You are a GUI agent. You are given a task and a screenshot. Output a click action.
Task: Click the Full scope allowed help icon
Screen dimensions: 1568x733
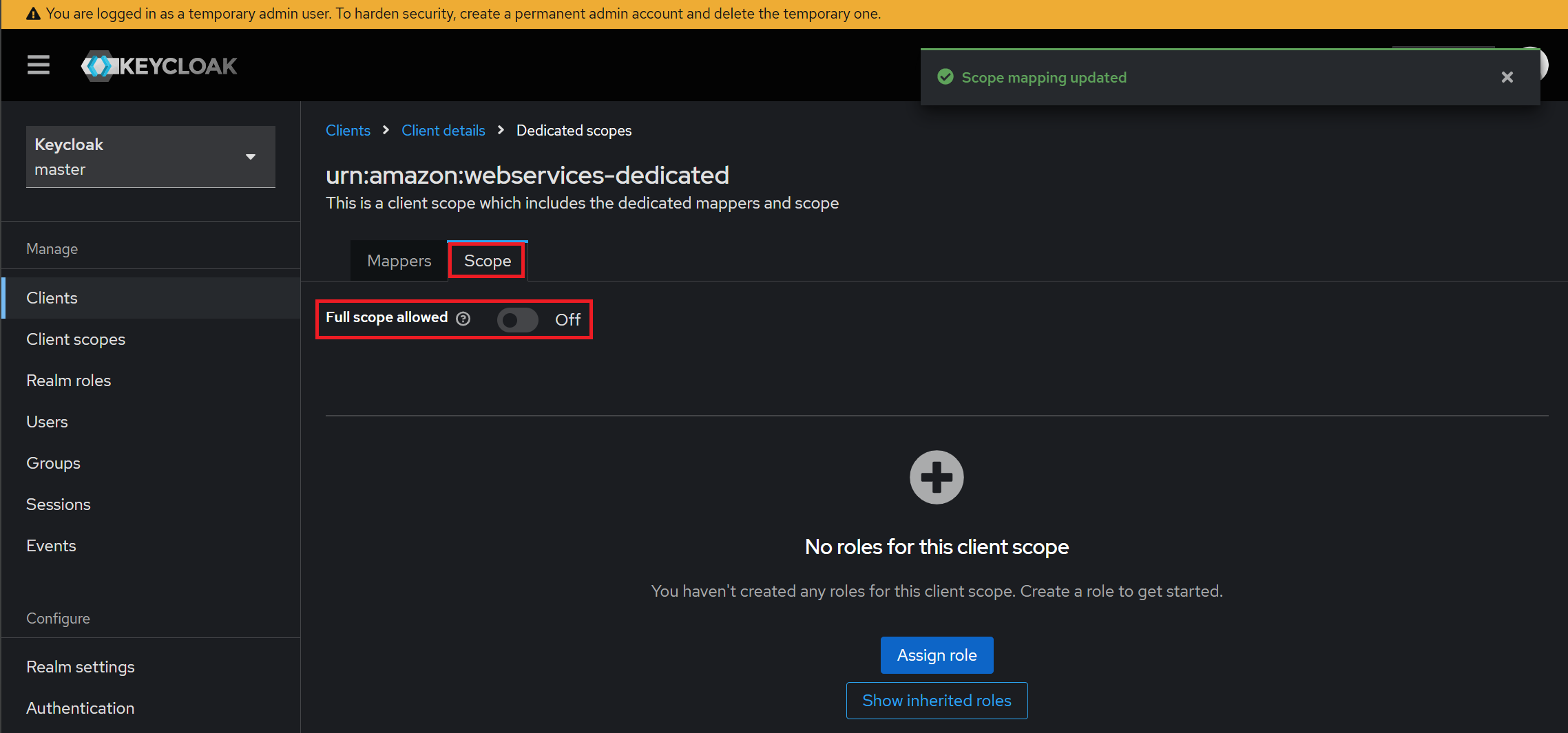463,319
